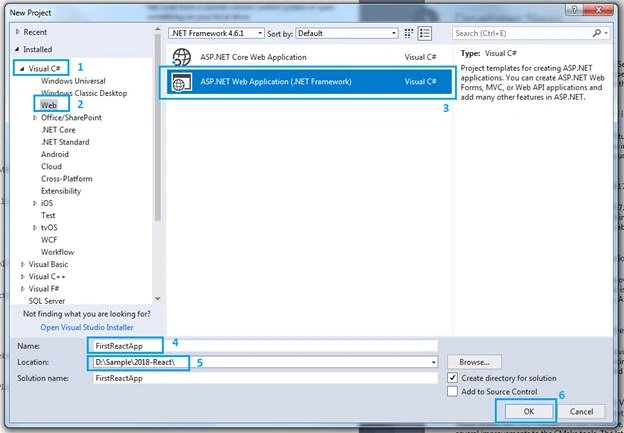The width and height of the screenshot is (624, 433).
Task: Close the New Project dialog
Action: [x=599, y=10]
